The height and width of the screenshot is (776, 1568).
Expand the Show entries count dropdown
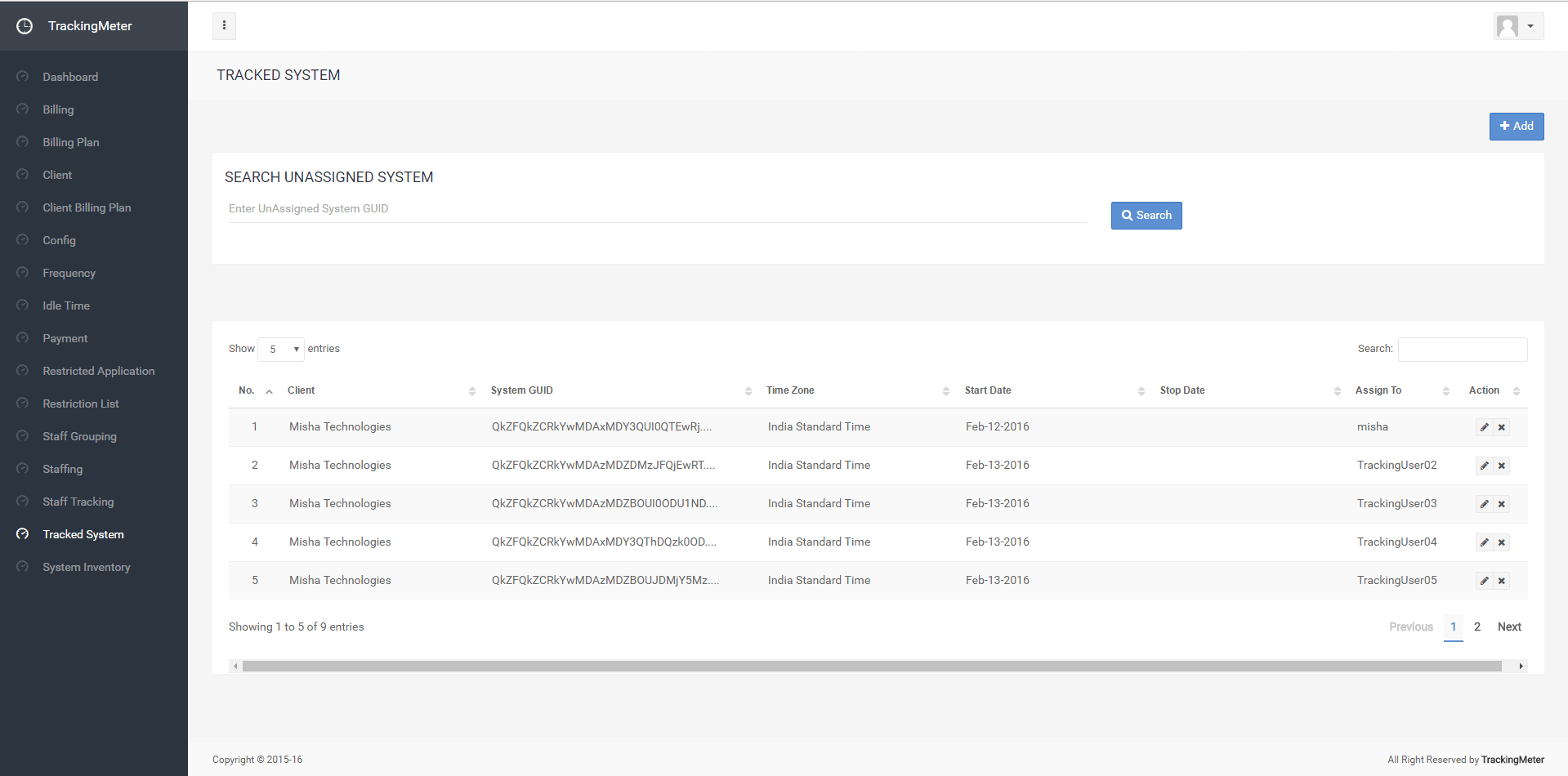click(280, 350)
